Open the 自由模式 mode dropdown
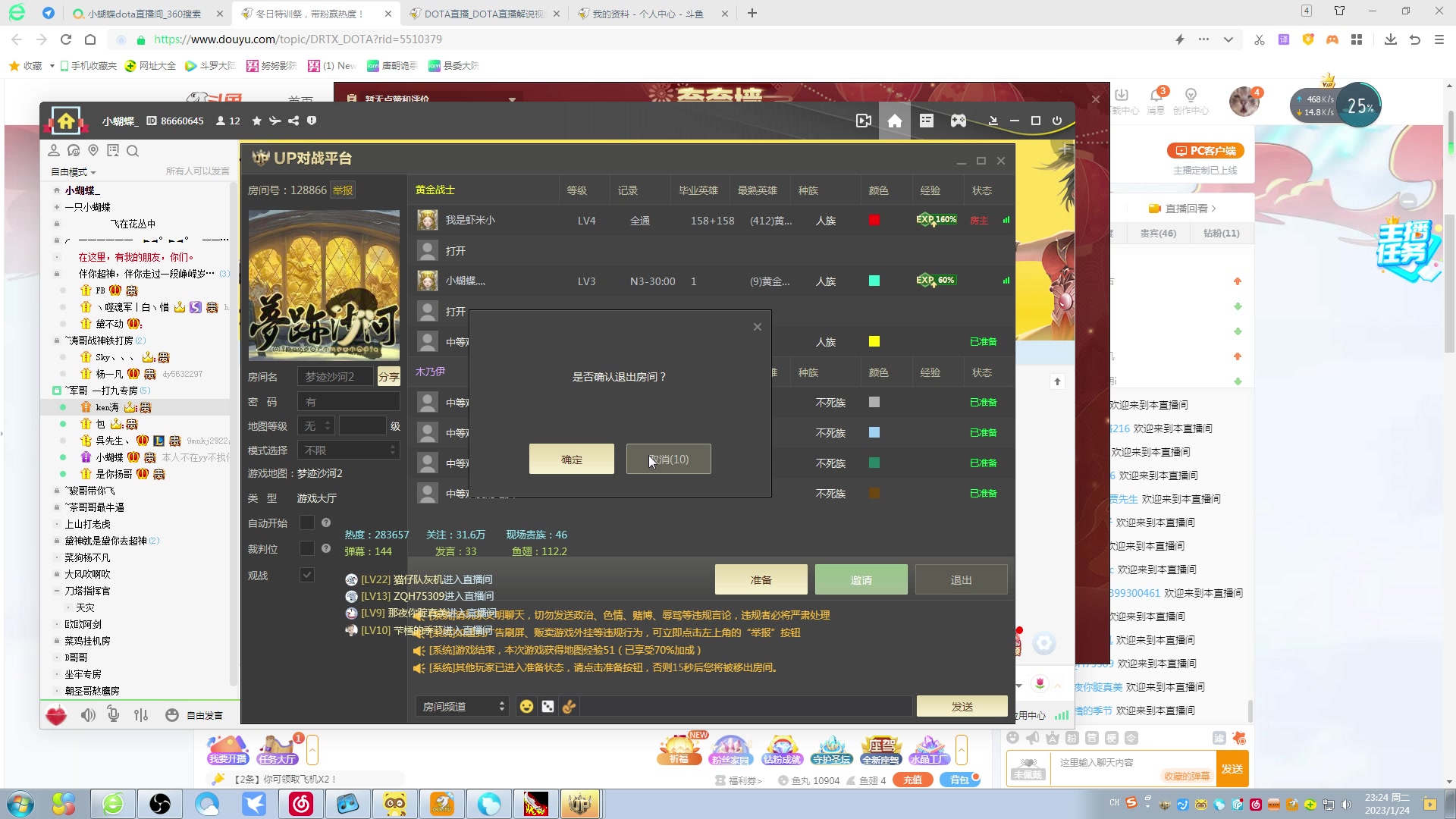 (x=74, y=171)
